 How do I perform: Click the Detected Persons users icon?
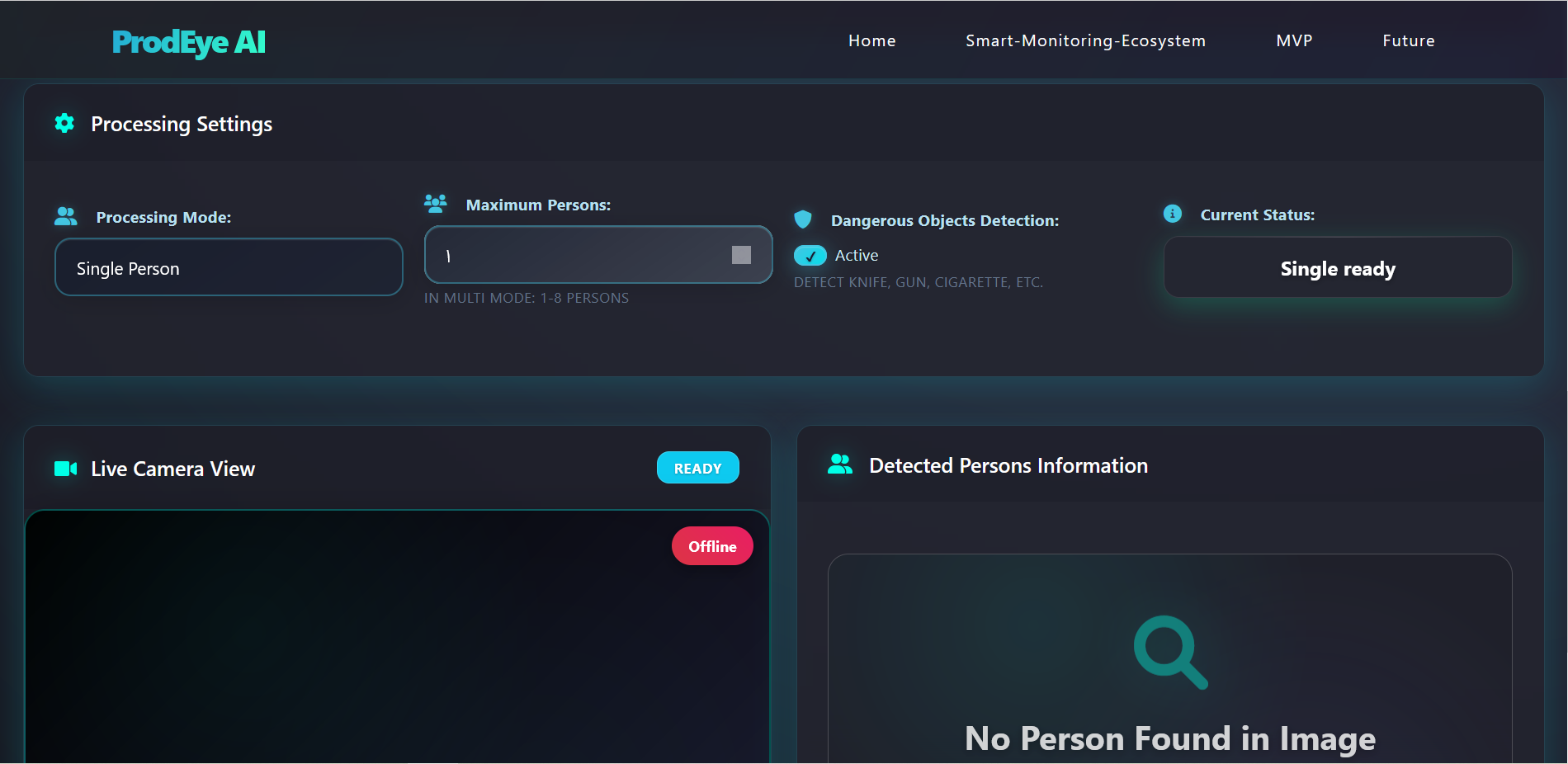[840, 465]
